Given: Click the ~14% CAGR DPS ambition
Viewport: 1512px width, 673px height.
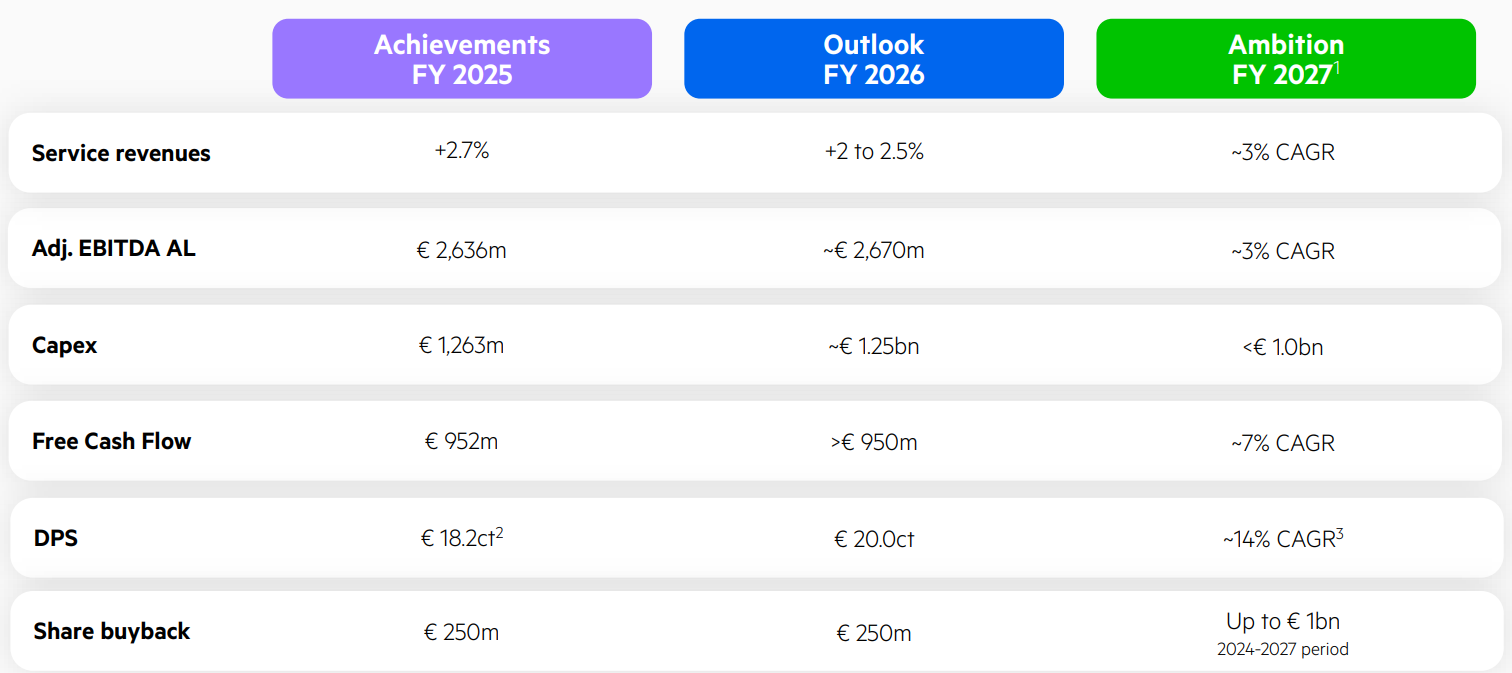Looking at the screenshot, I should pos(1283,538).
